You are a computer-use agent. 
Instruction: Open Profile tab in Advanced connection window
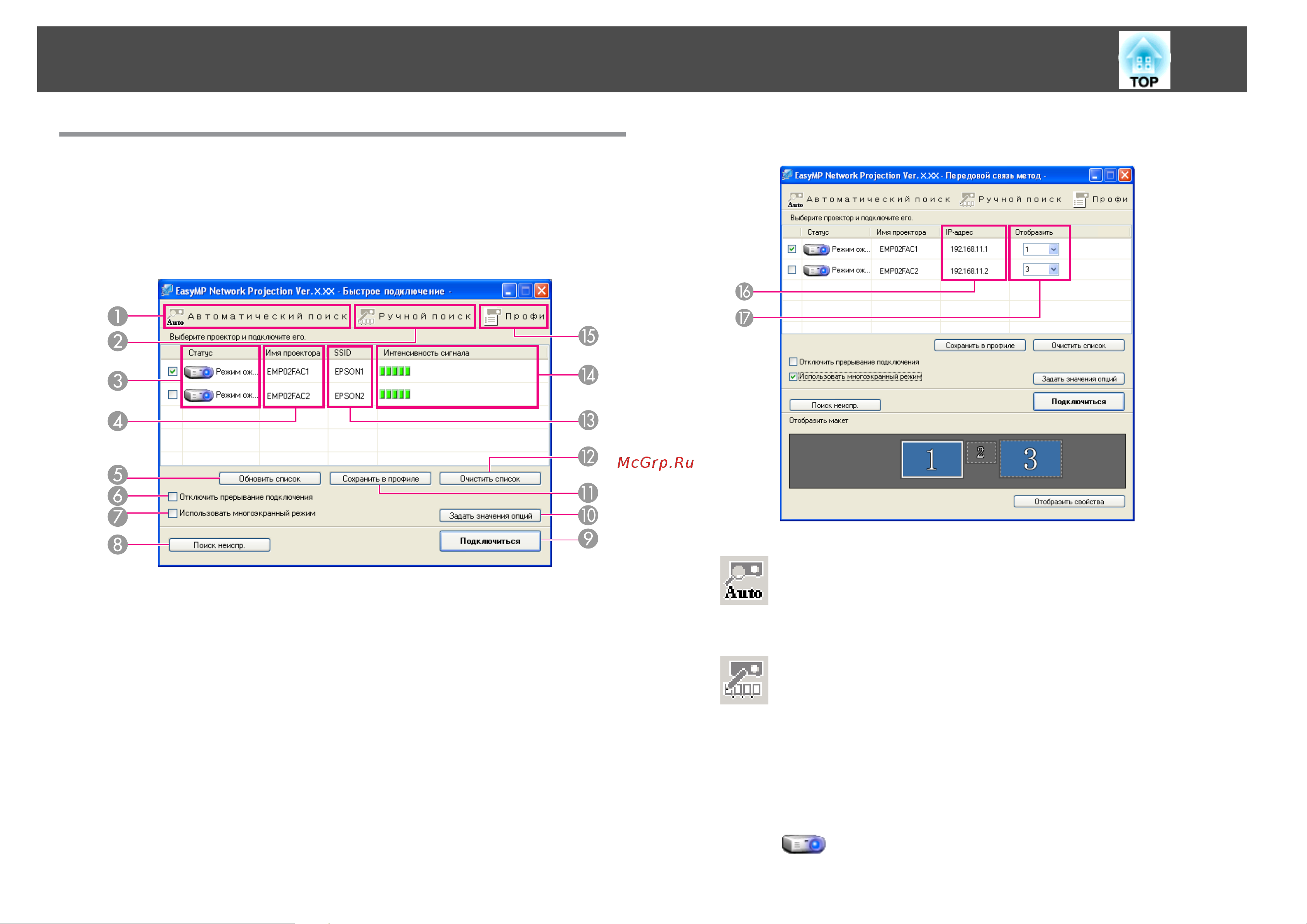coord(1101,200)
